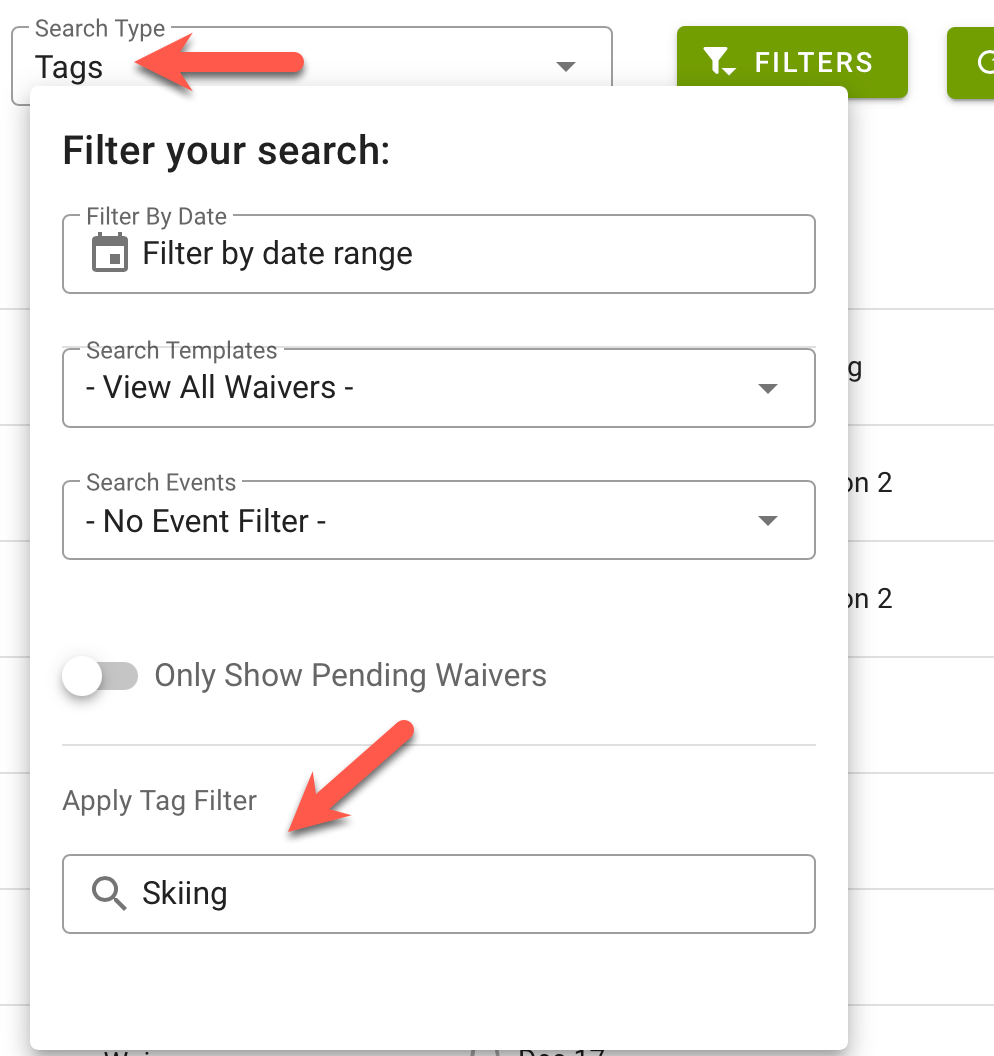Click the Skiing tag filter input
Image resolution: width=994 pixels, height=1056 pixels.
(438, 894)
